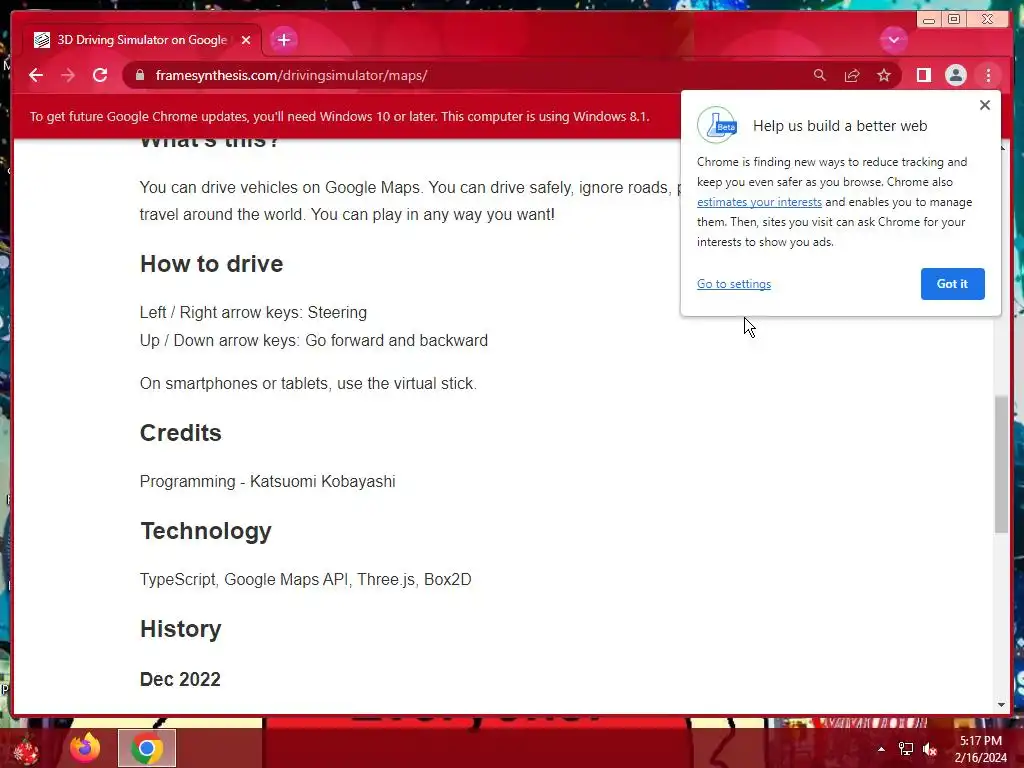This screenshot has height=768, width=1024.
Task: Dismiss the Help us build popup
Action: pos(985,105)
